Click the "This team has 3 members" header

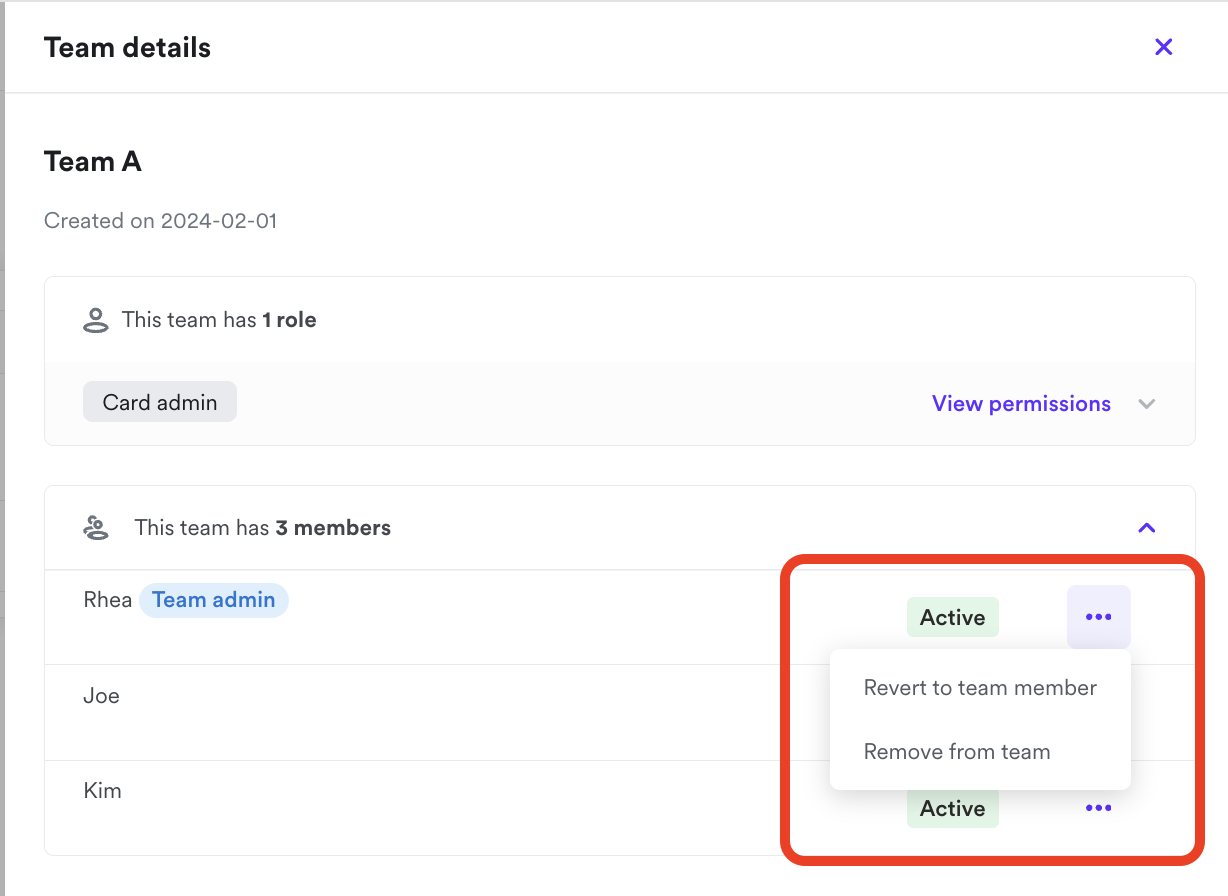(x=262, y=528)
